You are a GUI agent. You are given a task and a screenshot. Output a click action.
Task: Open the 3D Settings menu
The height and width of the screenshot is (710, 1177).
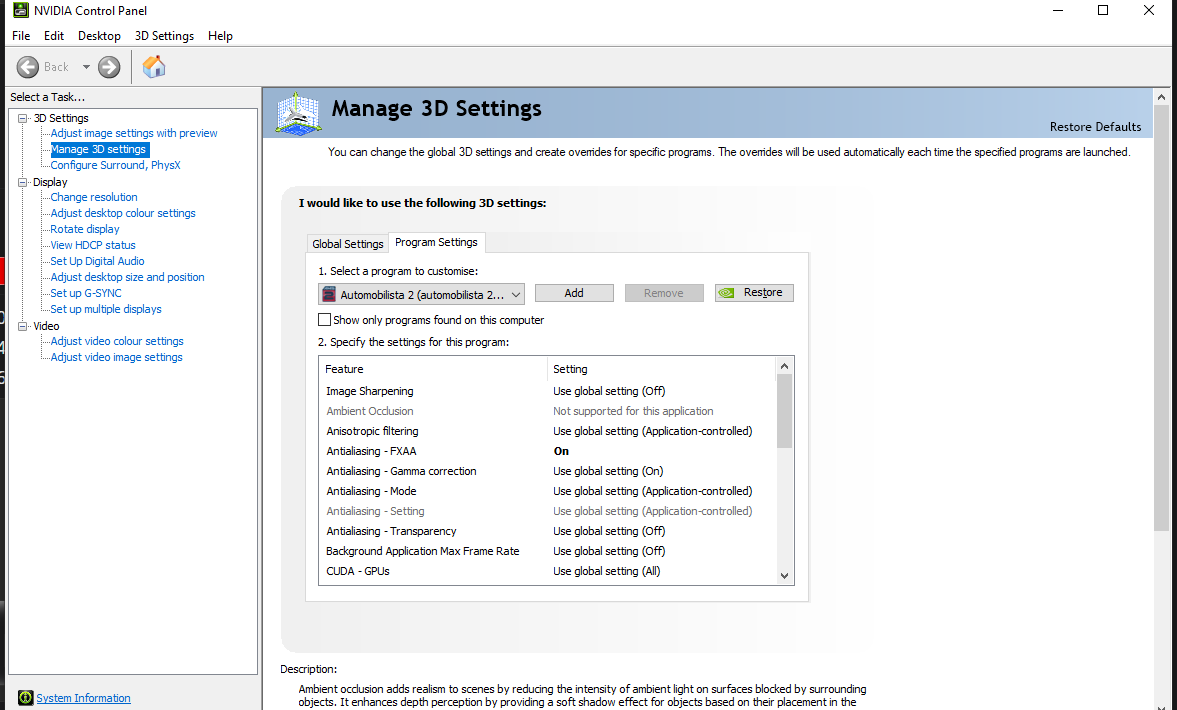pyautogui.click(x=164, y=36)
